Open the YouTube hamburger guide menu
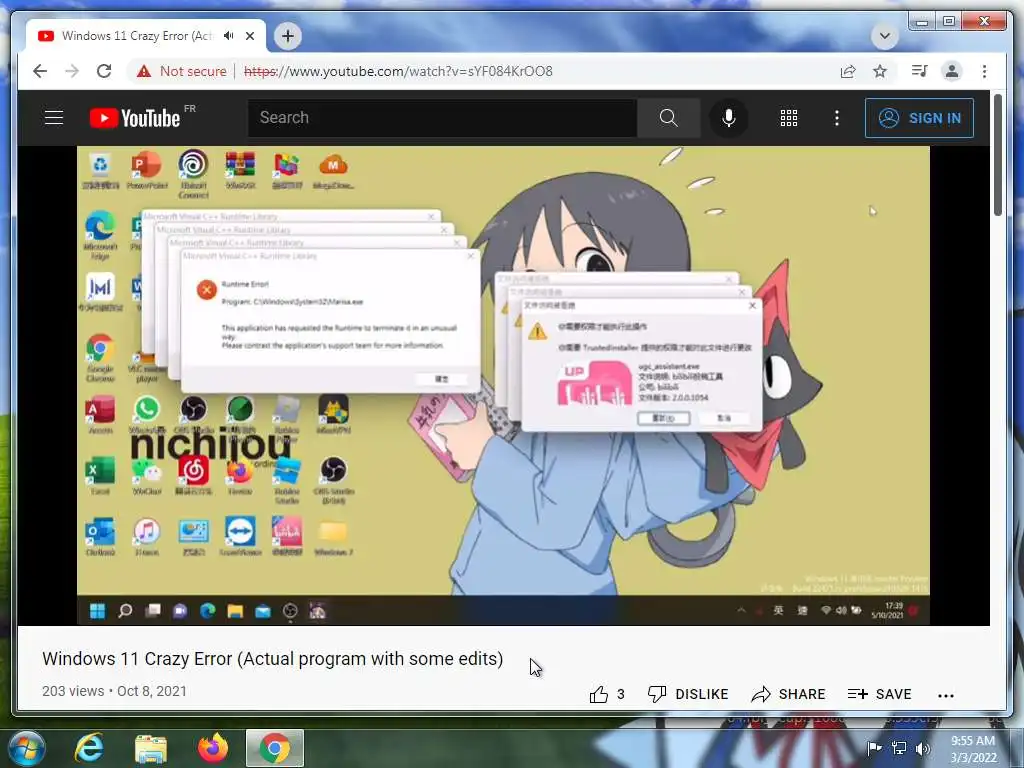This screenshot has height=768, width=1024. (54, 118)
